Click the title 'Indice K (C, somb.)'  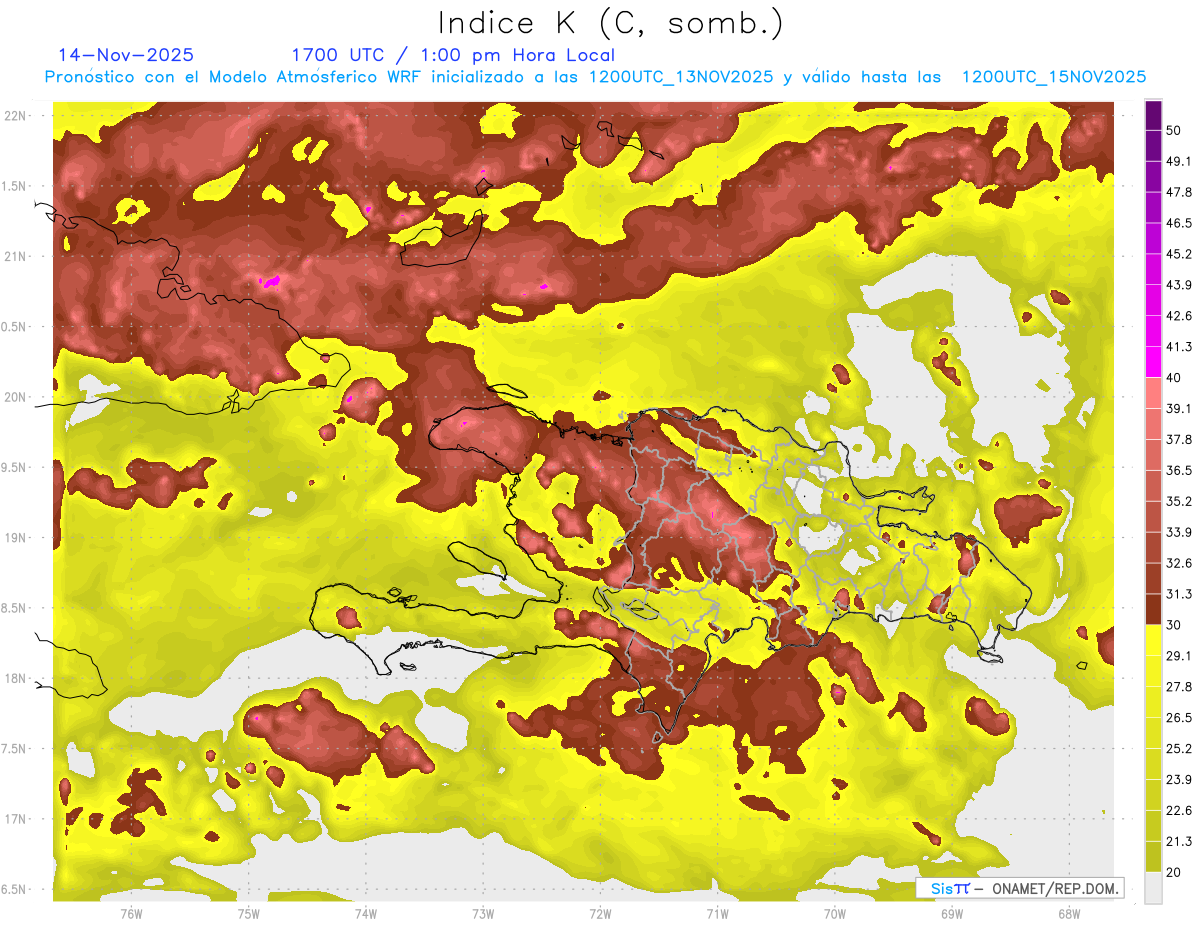click(609, 24)
